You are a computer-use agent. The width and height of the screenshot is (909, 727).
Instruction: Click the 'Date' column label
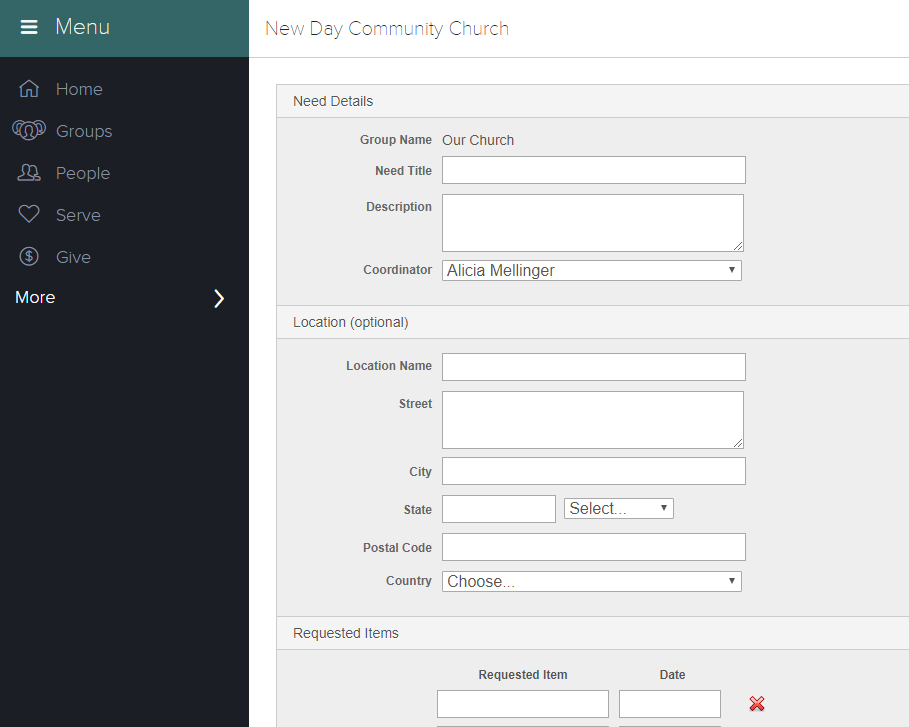672,675
